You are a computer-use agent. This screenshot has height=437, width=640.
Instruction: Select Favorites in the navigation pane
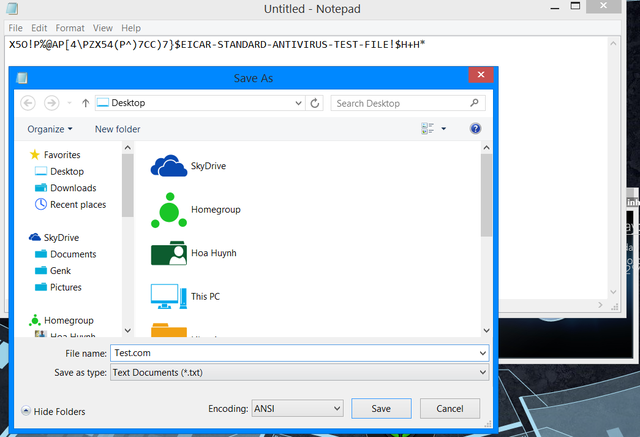pos(62,155)
